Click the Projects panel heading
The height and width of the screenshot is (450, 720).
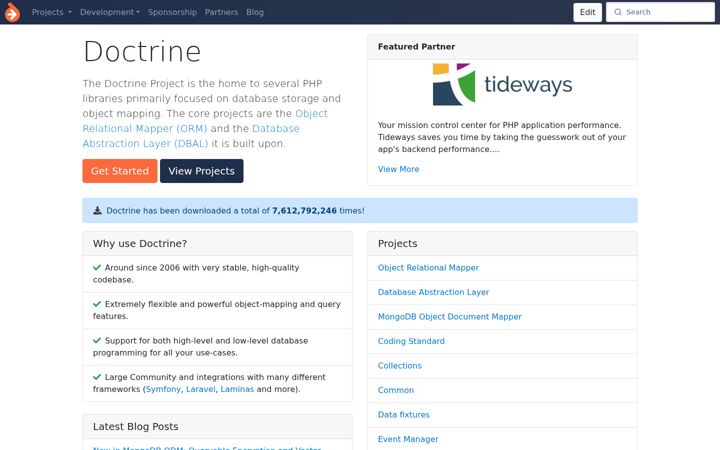(x=398, y=243)
